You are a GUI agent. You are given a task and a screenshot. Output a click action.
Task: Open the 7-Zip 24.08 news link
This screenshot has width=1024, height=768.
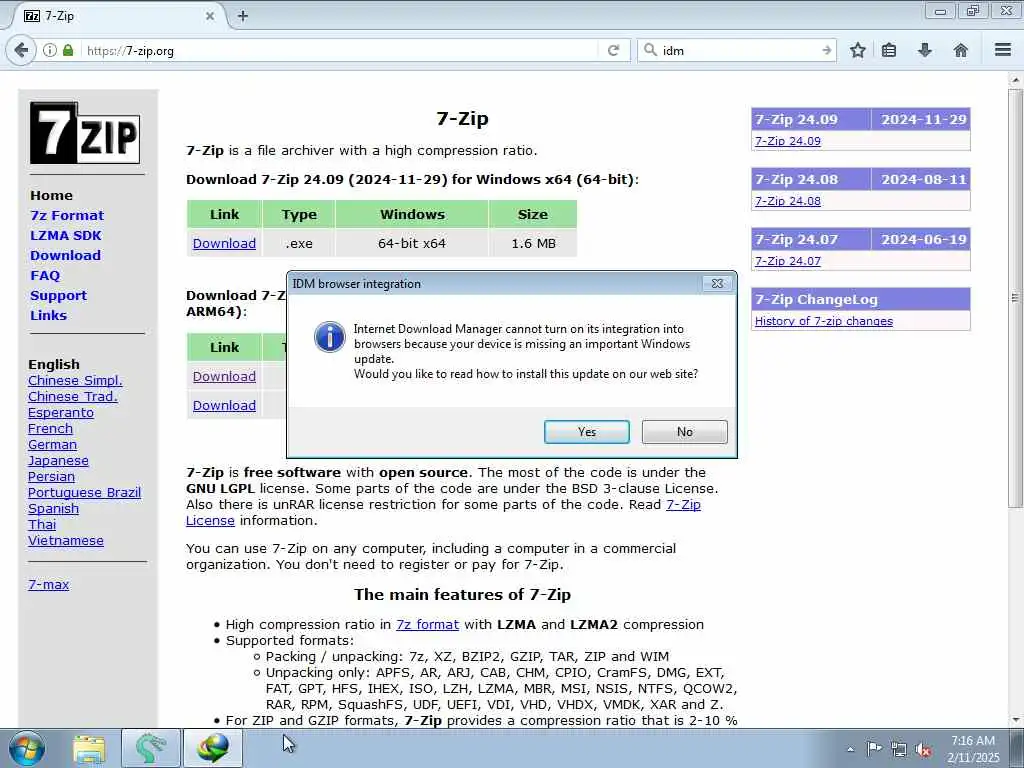[788, 201]
